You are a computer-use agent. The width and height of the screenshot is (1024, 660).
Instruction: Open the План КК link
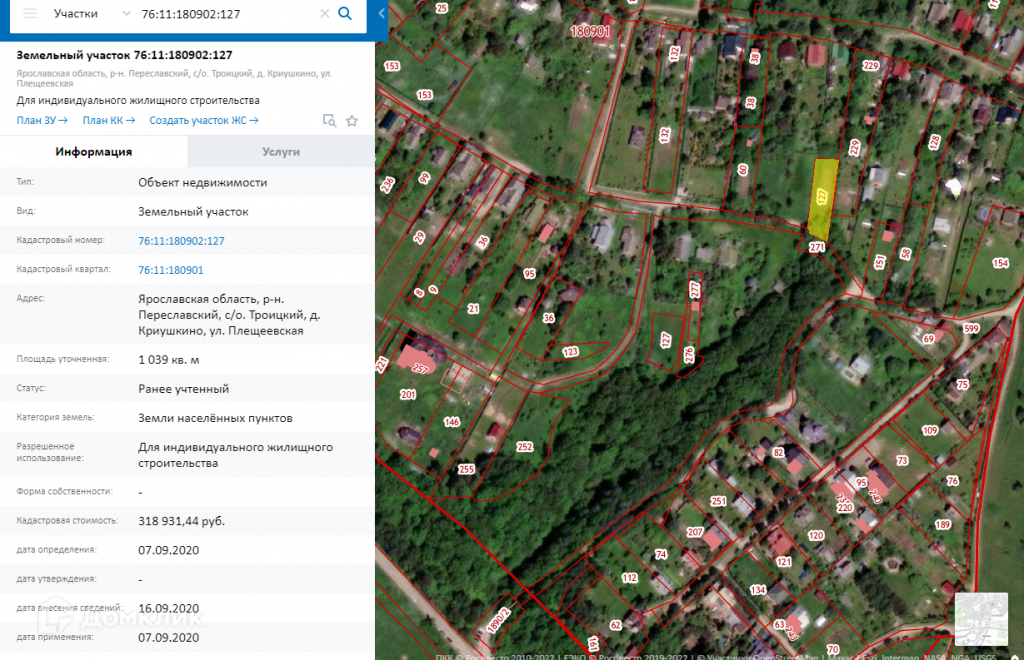coord(108,120)
